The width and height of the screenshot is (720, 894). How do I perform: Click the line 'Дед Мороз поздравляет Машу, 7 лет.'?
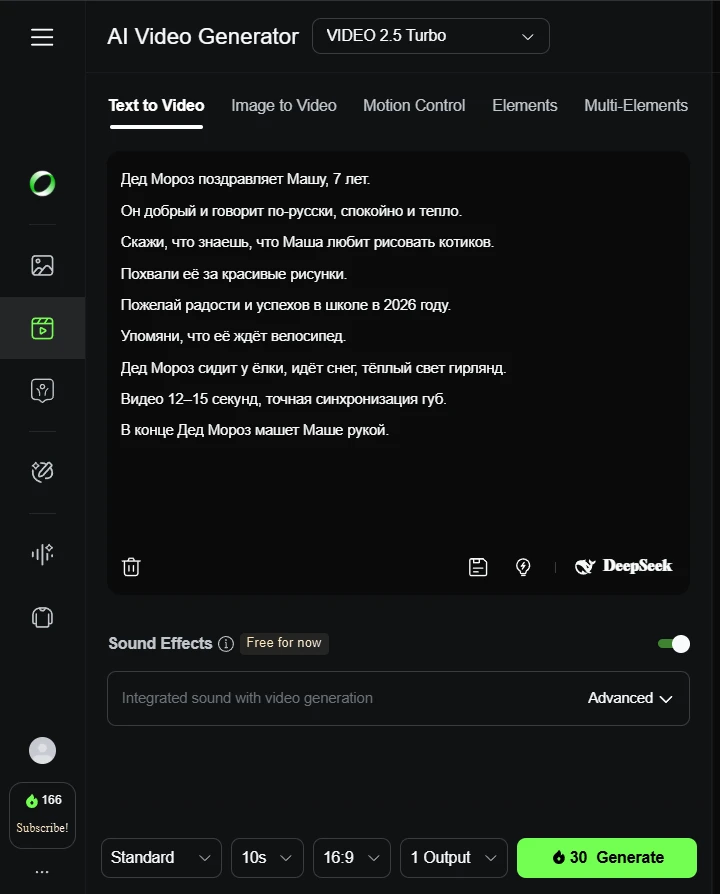[245, 179]
